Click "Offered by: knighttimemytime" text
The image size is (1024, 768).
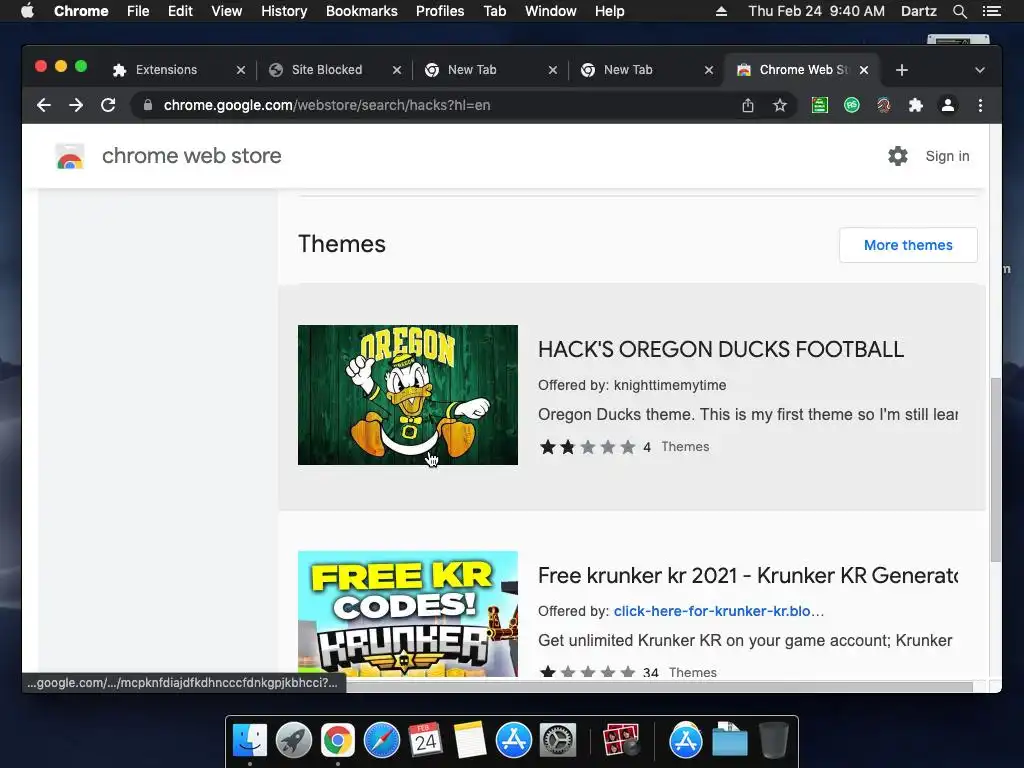(632, 385)
